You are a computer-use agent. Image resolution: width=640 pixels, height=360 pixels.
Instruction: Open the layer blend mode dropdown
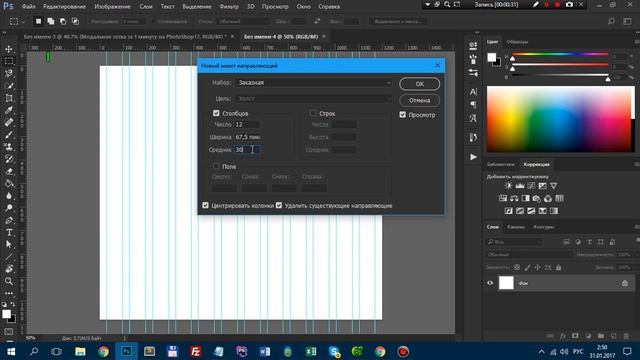point(529,254)
